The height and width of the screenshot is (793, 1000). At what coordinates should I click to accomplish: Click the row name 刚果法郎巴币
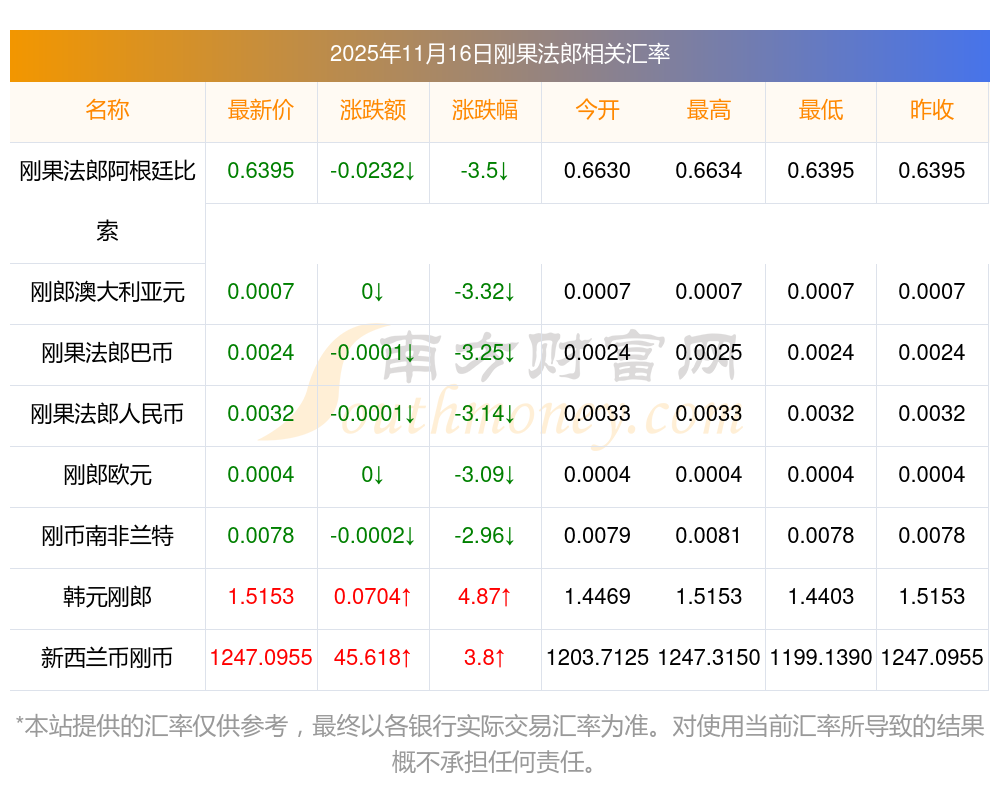pyautogui.click(x=107, y=353)
